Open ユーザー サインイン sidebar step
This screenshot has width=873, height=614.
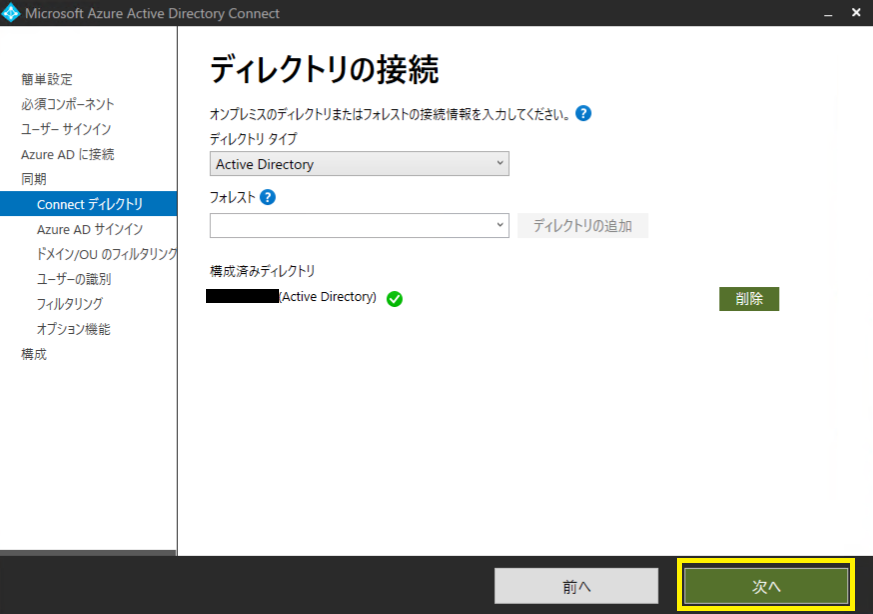[66, 129]
